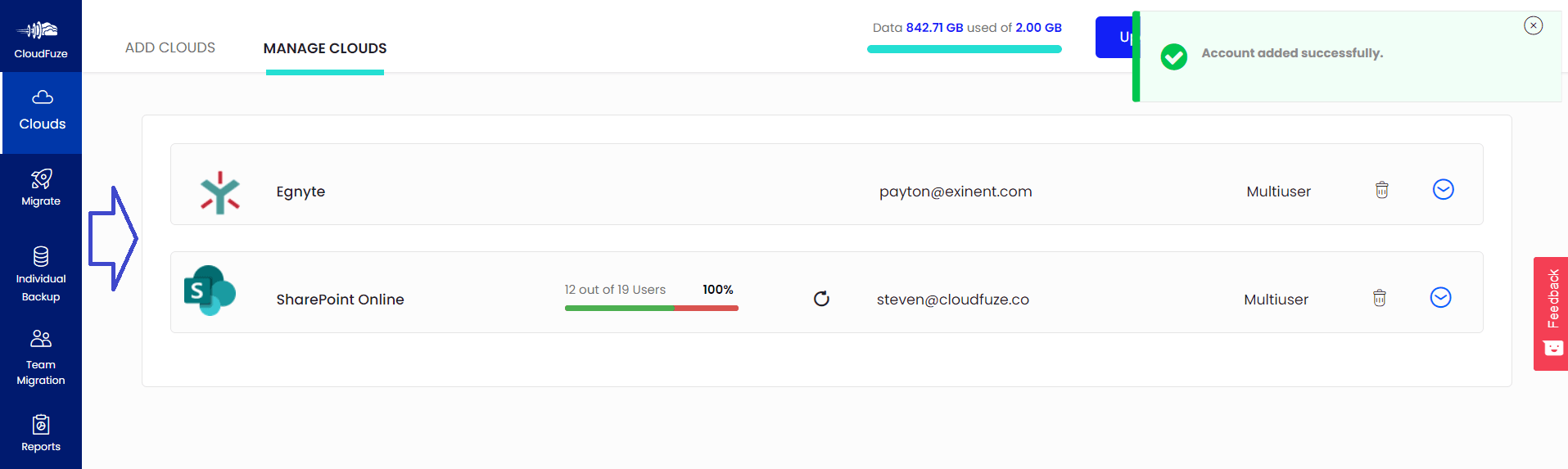
Task: Expand the Egnyte account row
Action: click(1444, 190)
